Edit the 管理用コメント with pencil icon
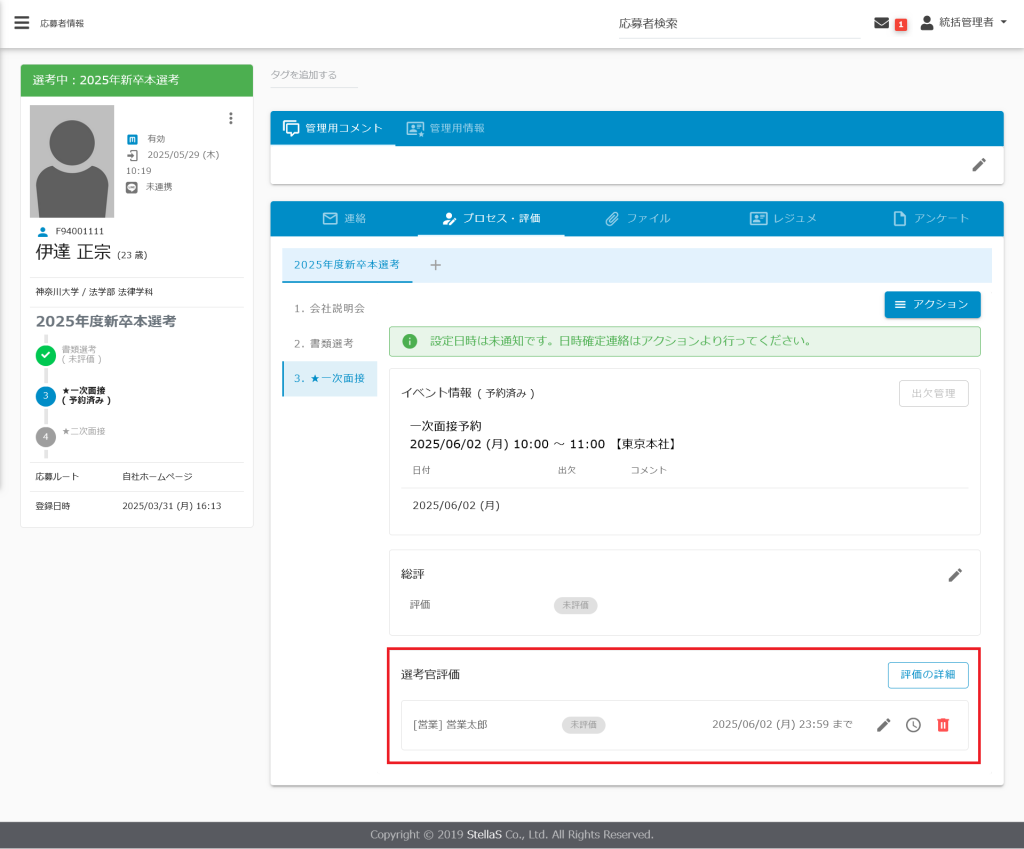Screen dimensions: 1024x849 pyautogui.click(x=979, y=165)
